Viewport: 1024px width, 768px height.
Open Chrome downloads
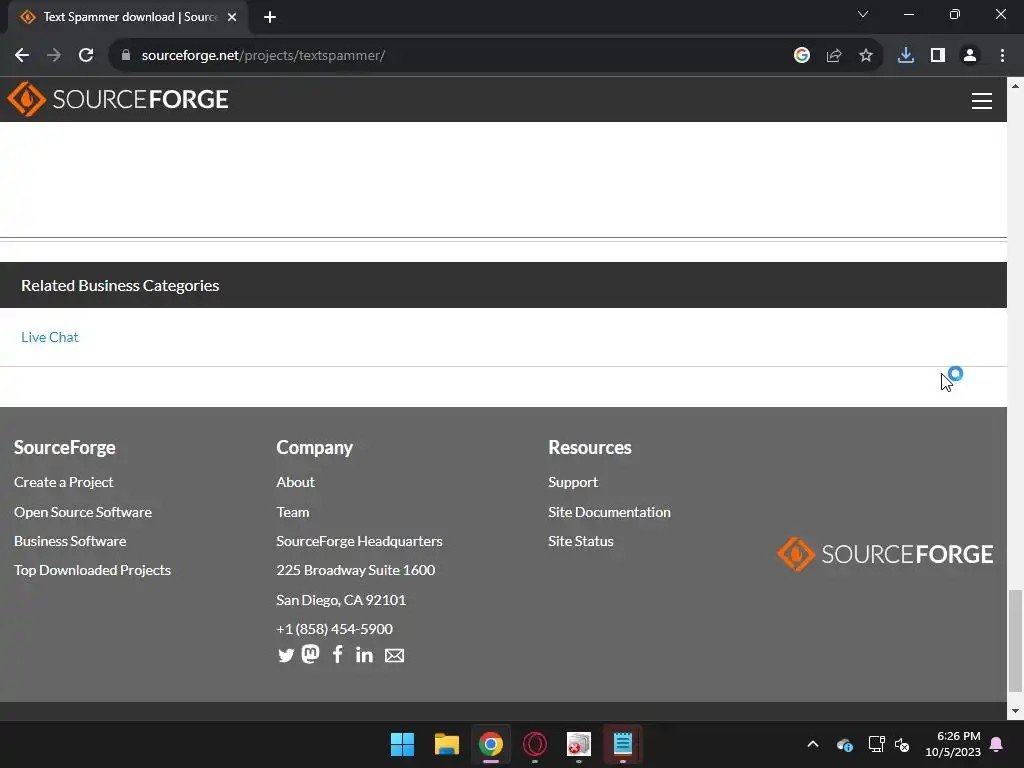coord(906,56)
